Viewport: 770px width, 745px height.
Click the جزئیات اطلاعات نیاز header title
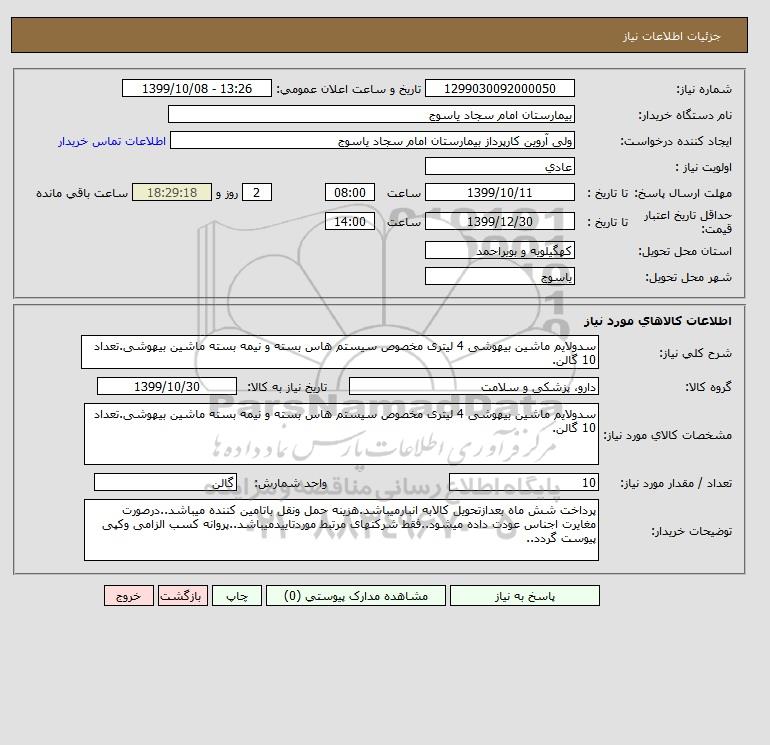click(x=671, y=36)
